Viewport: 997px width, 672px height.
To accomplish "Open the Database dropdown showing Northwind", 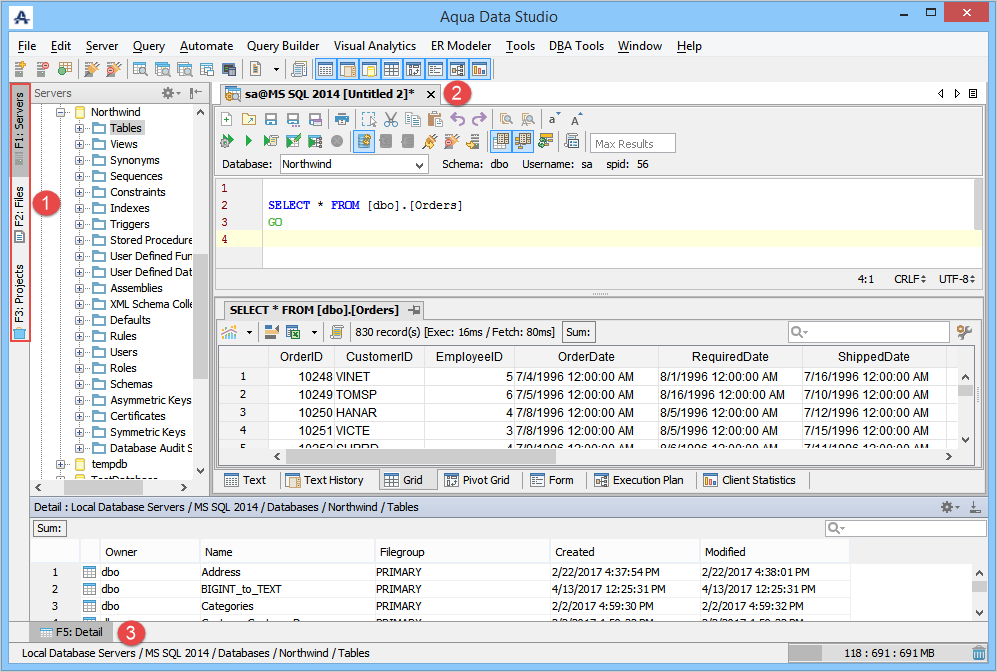I will (x=352, y=164).
